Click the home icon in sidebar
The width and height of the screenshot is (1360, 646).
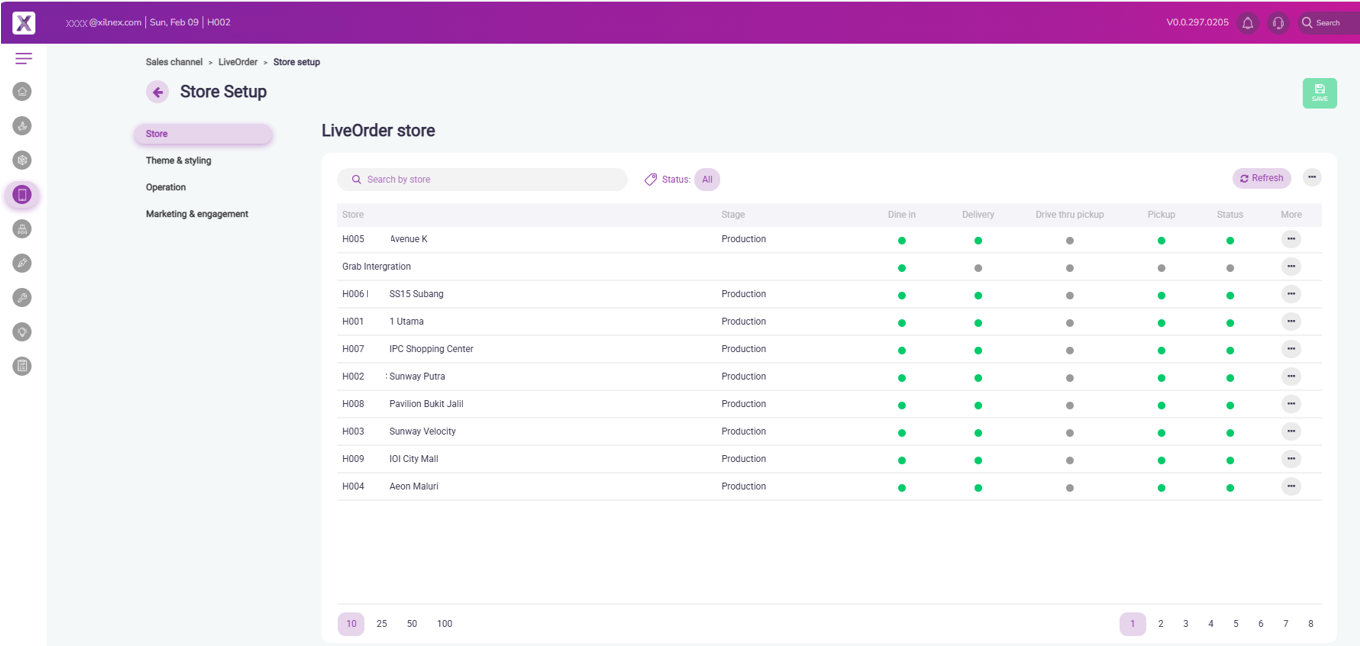click(x=22, y=92)
